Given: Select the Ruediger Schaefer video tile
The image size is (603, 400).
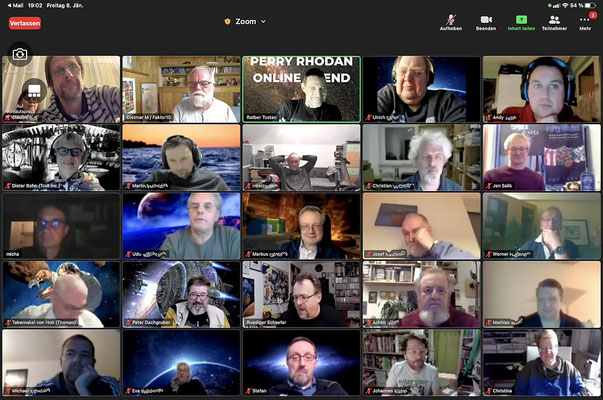Looking at the screenshot, I should pyautogui.click(x=302, y=294).
